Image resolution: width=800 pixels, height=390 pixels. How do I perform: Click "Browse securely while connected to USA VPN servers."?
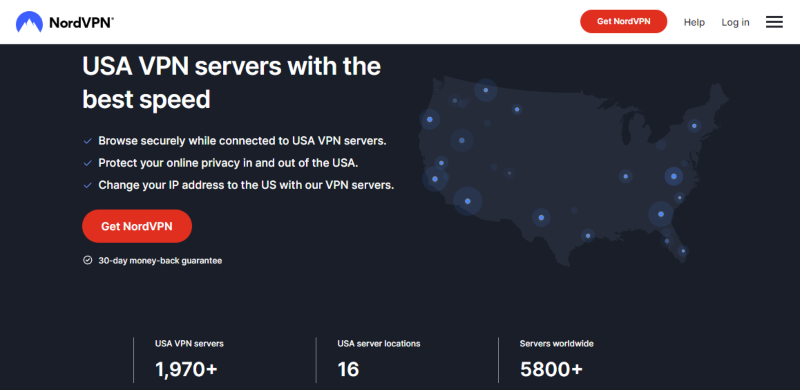[242, 141]
